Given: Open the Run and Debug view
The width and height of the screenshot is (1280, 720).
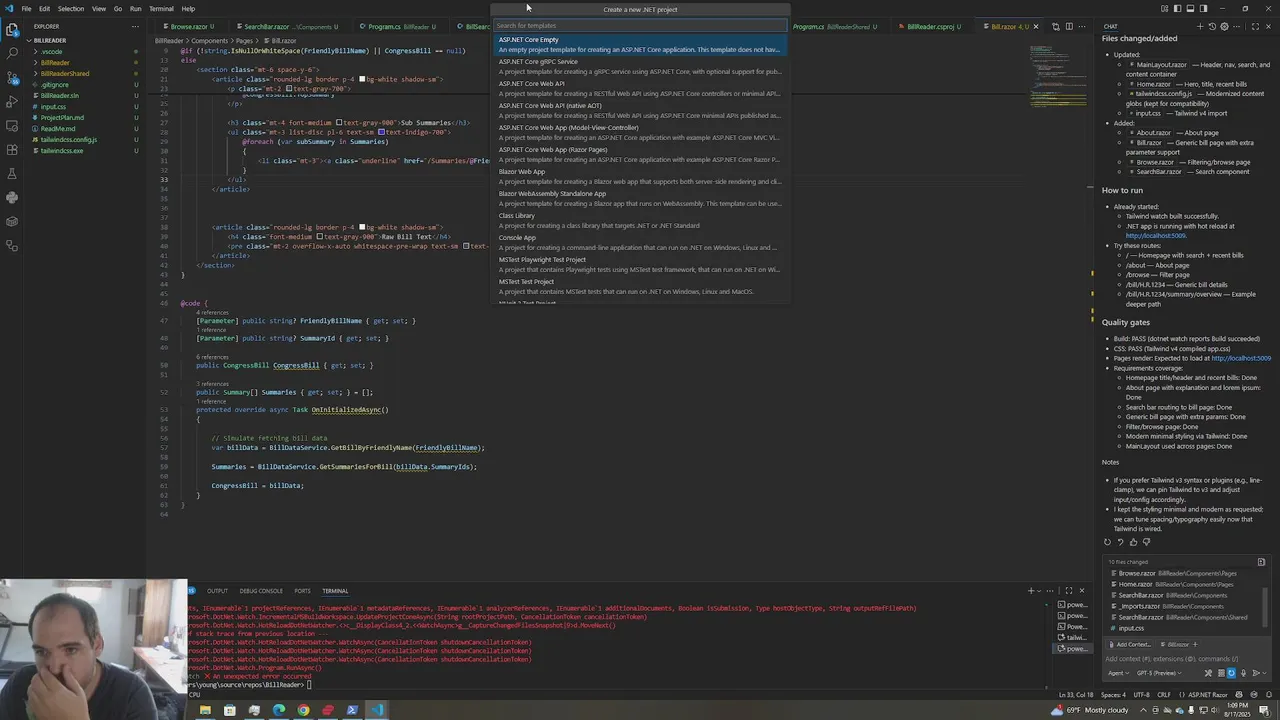Looking at the screenshot, I should click(x=12, y=101).
